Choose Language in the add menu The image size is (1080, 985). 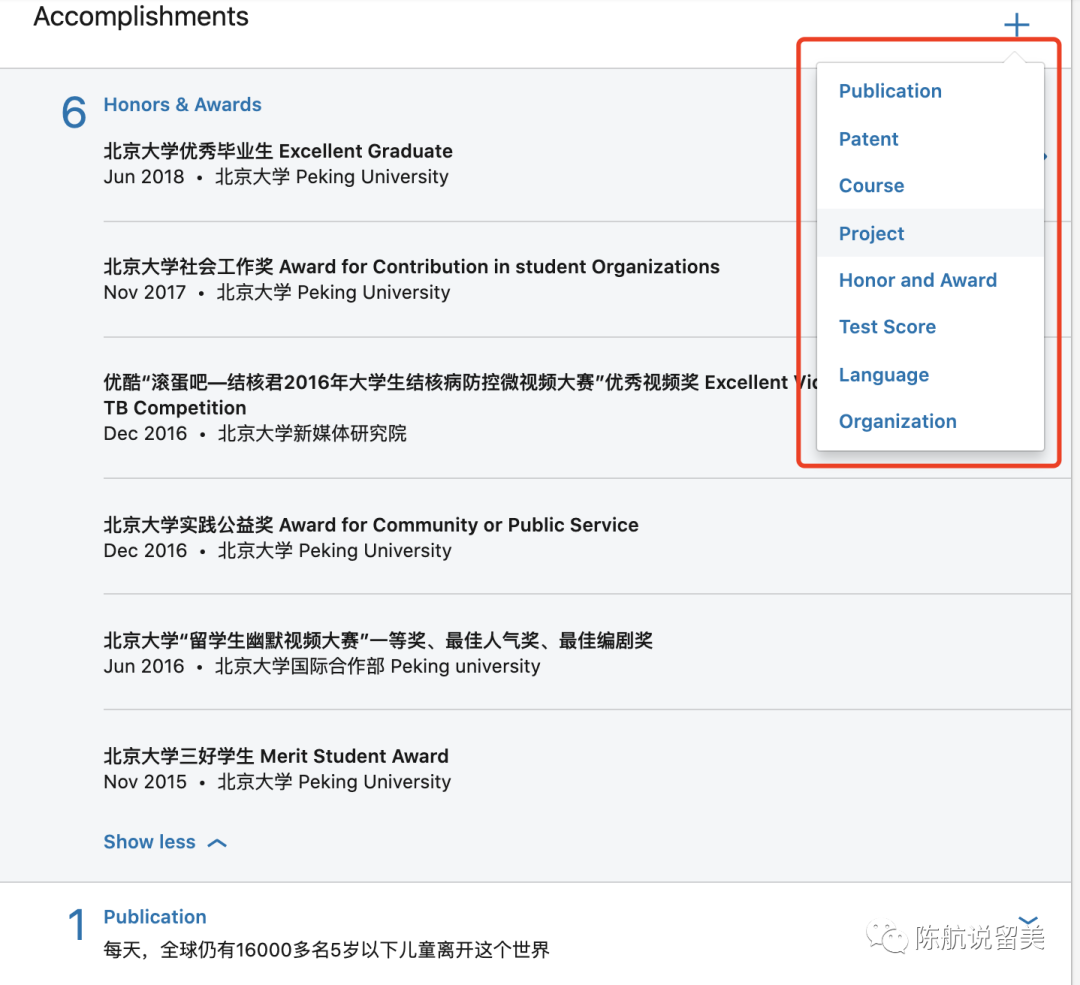point(883,375)
